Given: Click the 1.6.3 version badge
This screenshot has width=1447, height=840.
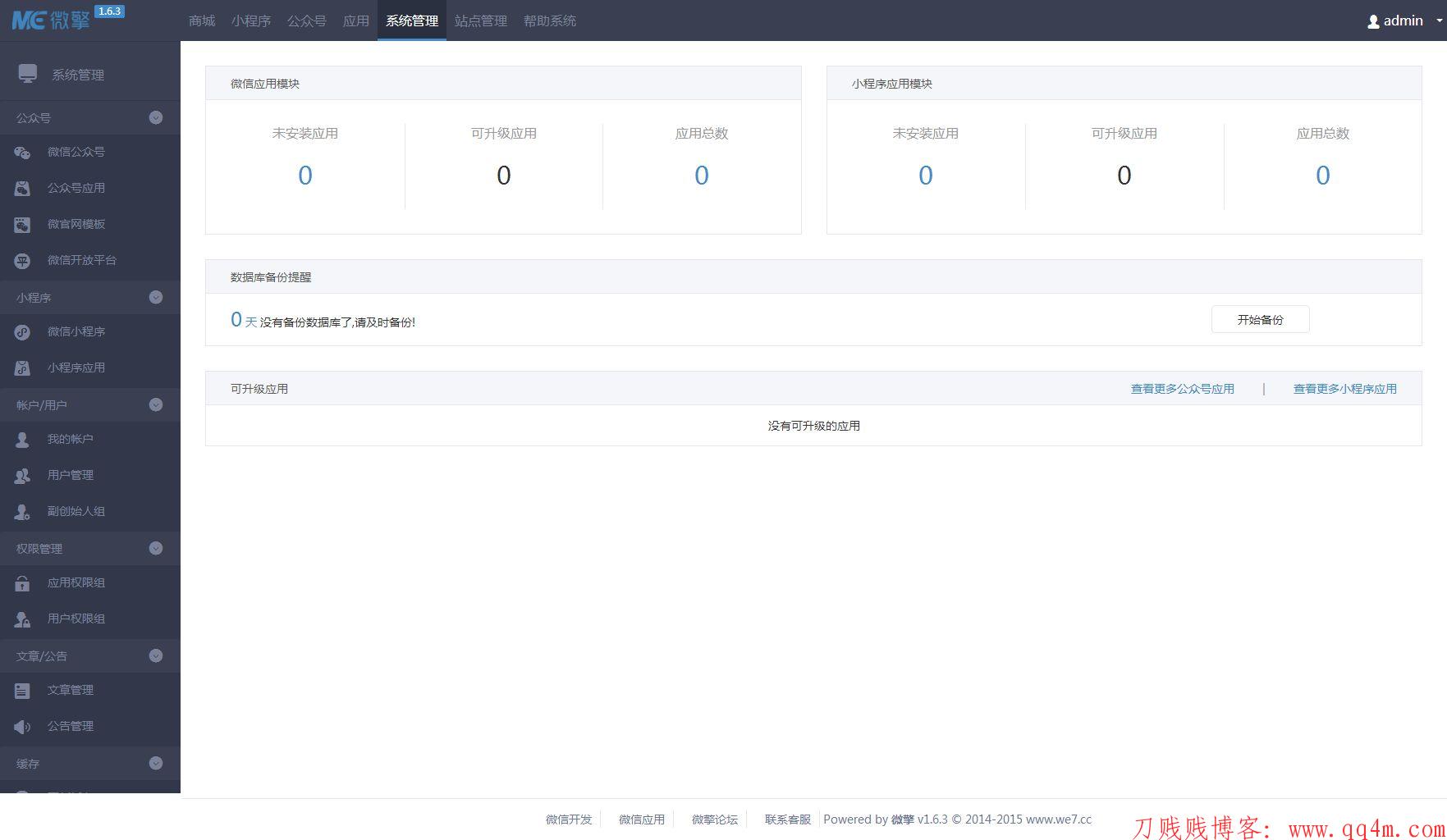Looking at the screenshot, I should [109, 11].
